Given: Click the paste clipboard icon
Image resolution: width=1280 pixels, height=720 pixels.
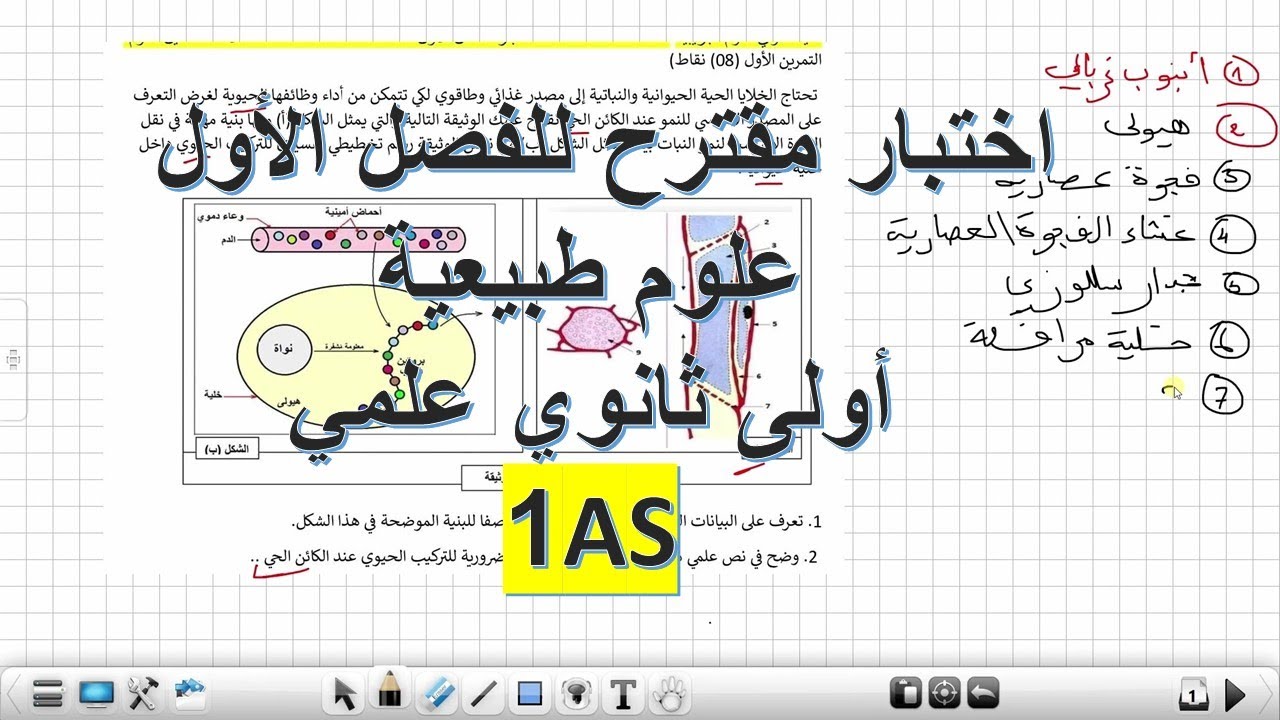Looking at the screenshot, I should 904,692.
